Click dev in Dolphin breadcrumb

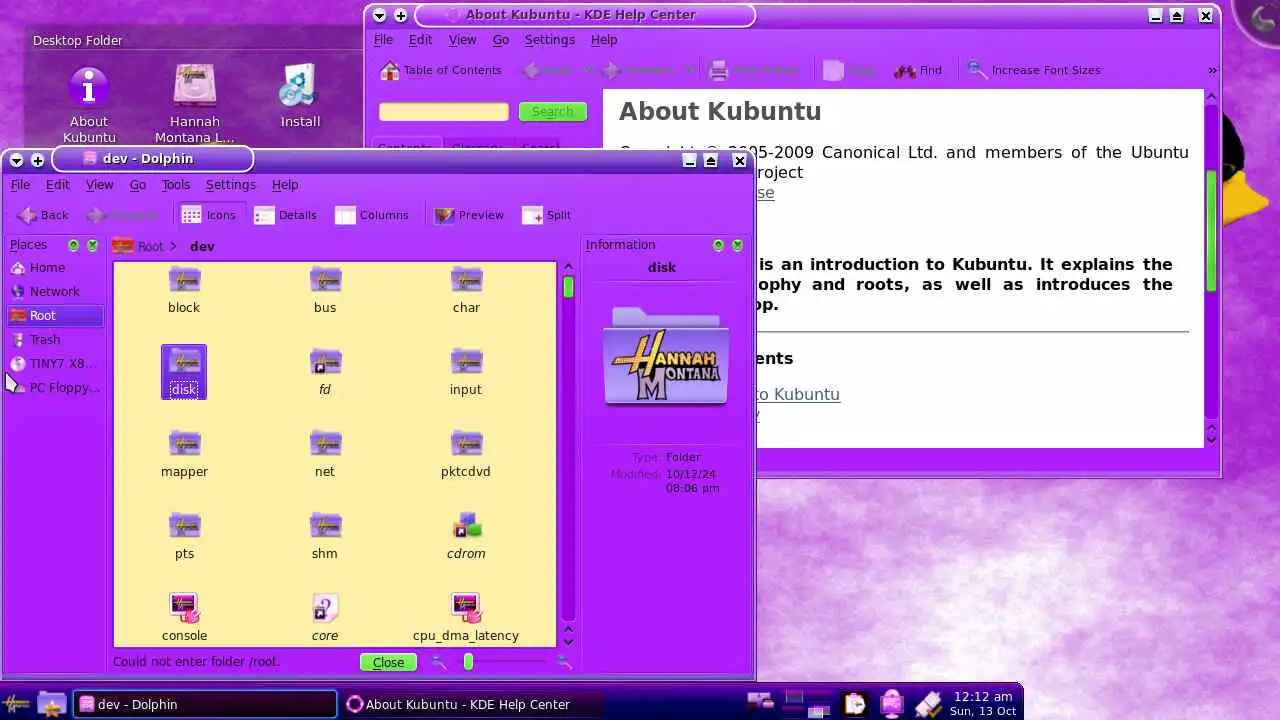tap(202, 246)
